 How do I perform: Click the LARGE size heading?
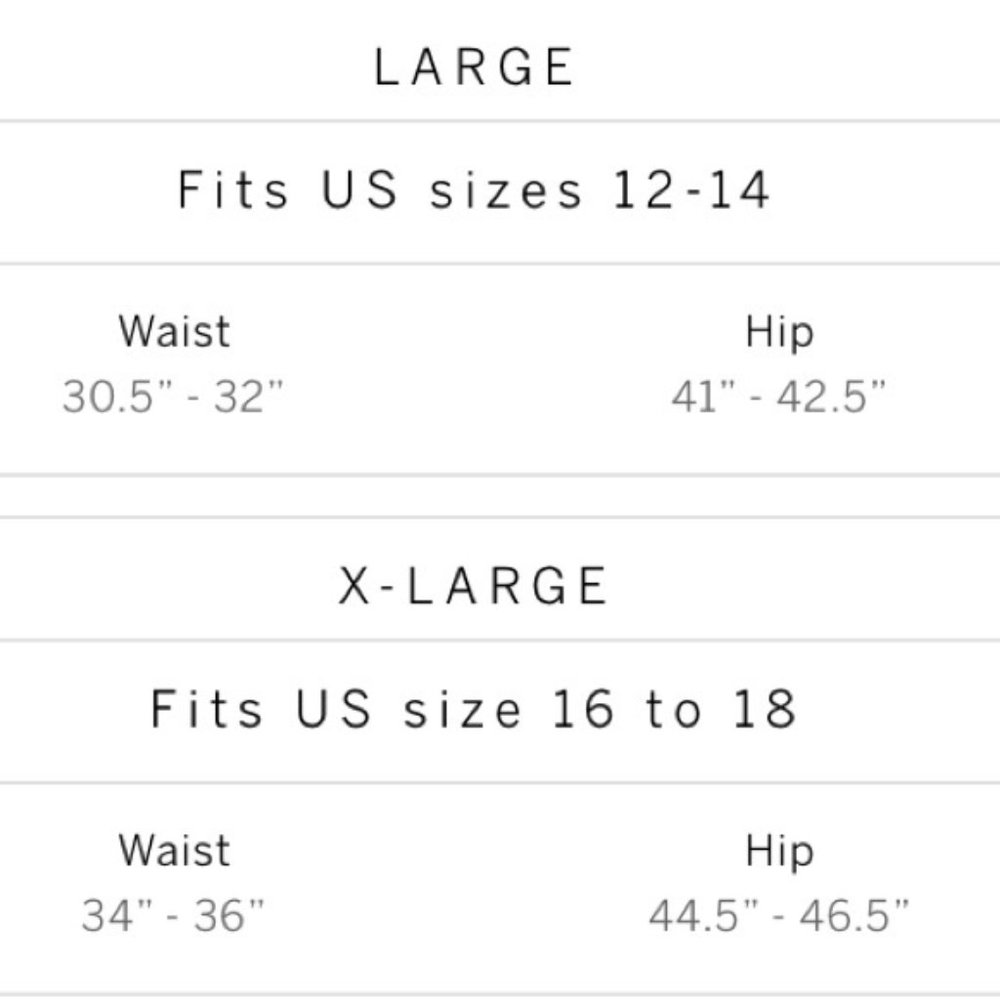(474, 68)
